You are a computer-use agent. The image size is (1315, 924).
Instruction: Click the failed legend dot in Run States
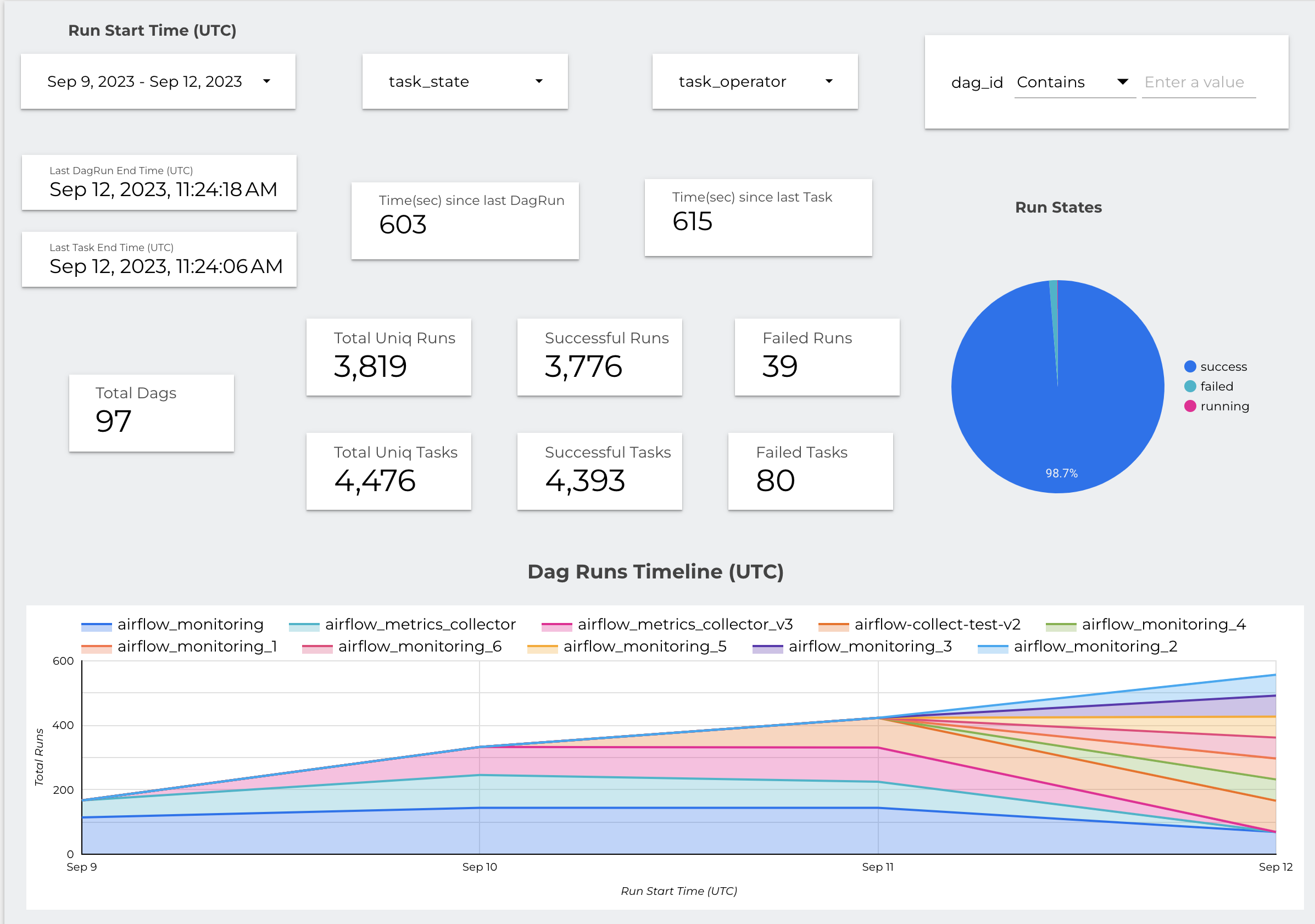tap(1190, 387)
